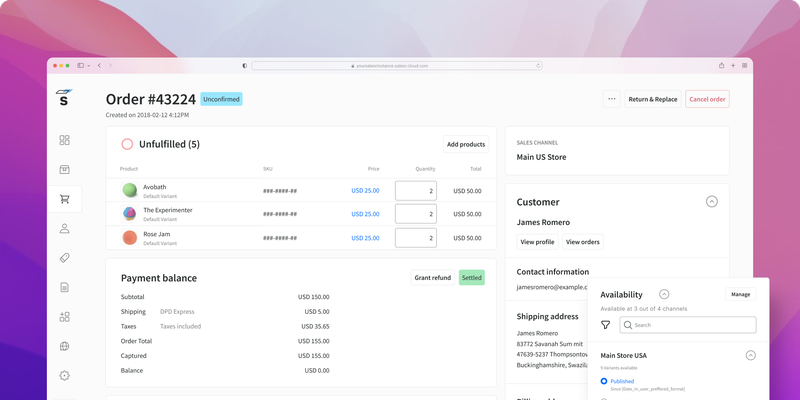800x400 pixels.
Task: Go forward with Safari forward arrow
Action: [110, 65]
